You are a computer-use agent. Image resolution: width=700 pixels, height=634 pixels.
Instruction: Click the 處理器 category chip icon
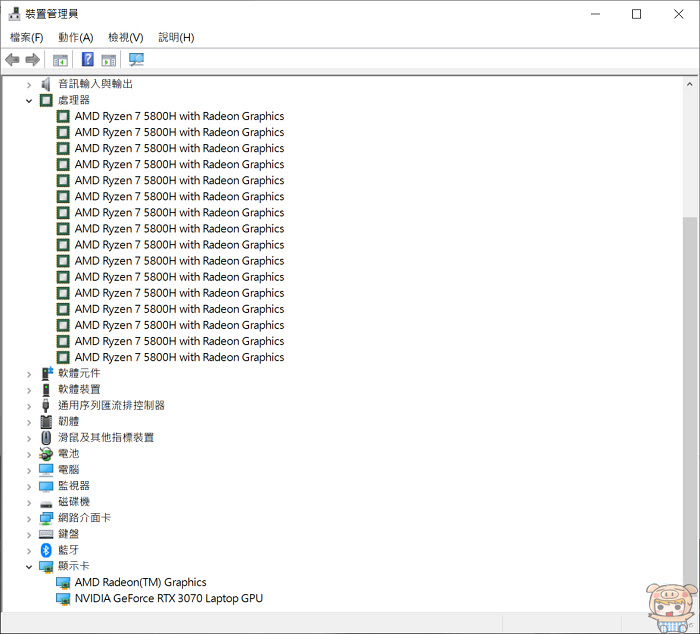46,100
